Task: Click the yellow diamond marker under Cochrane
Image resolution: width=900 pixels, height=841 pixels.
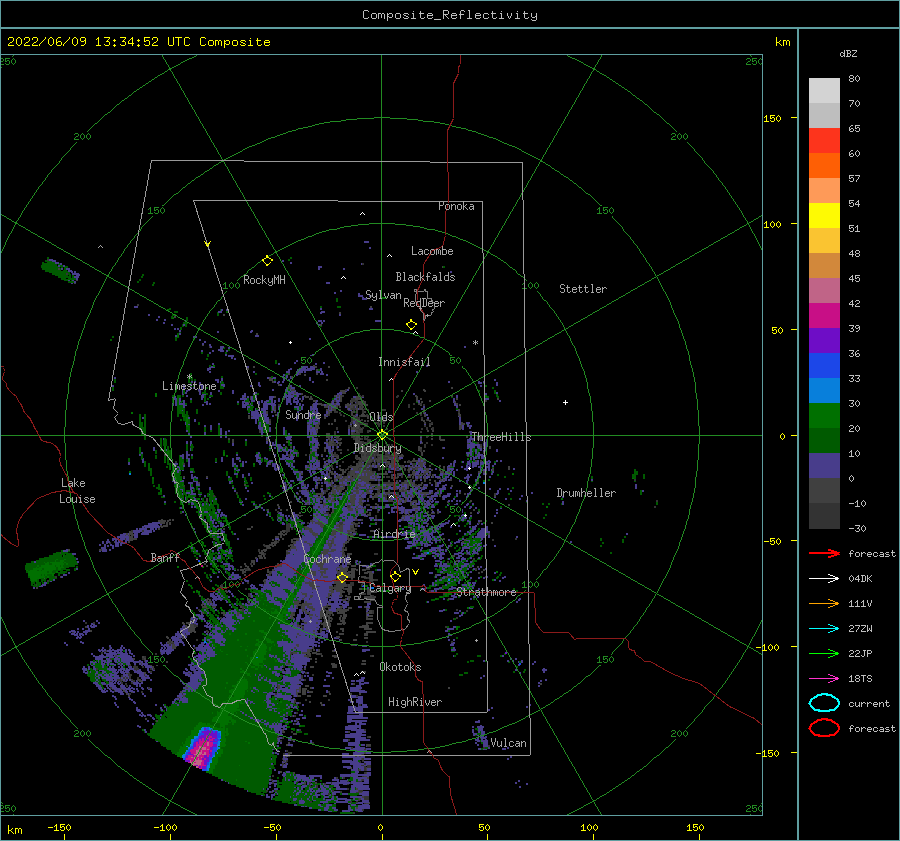Action: [342, 578]
